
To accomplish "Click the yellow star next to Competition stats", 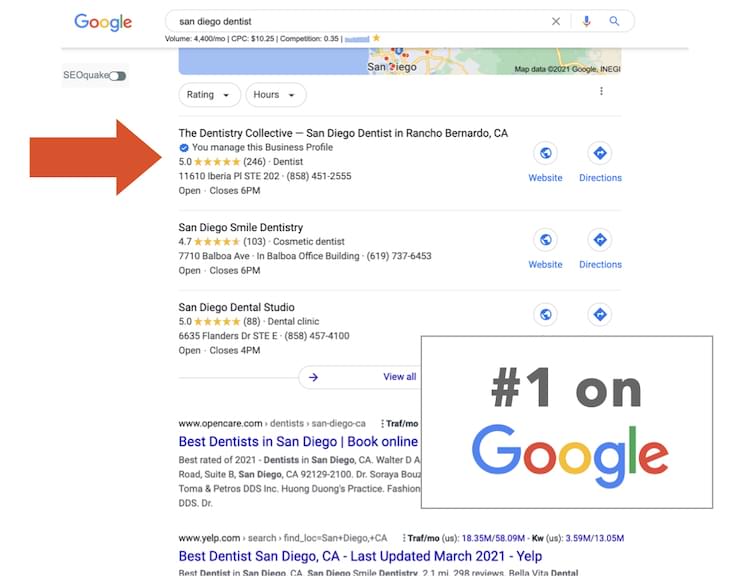I will pos(376,38).
